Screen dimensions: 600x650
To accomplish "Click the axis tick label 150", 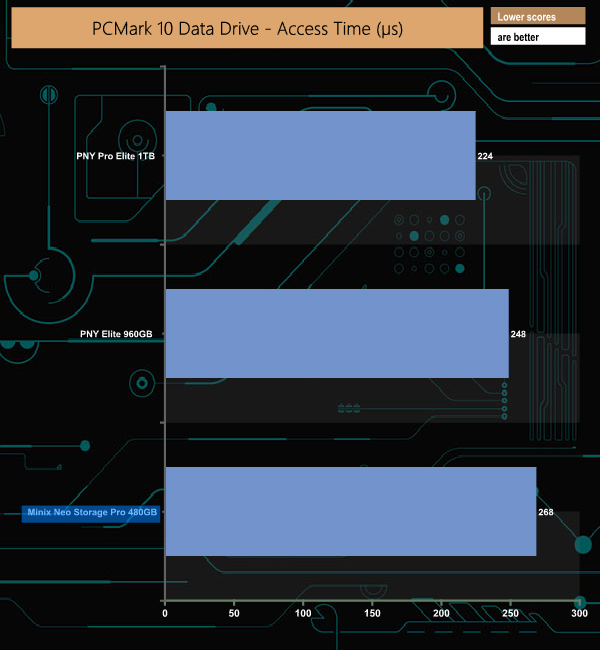I will pos(372,613).
